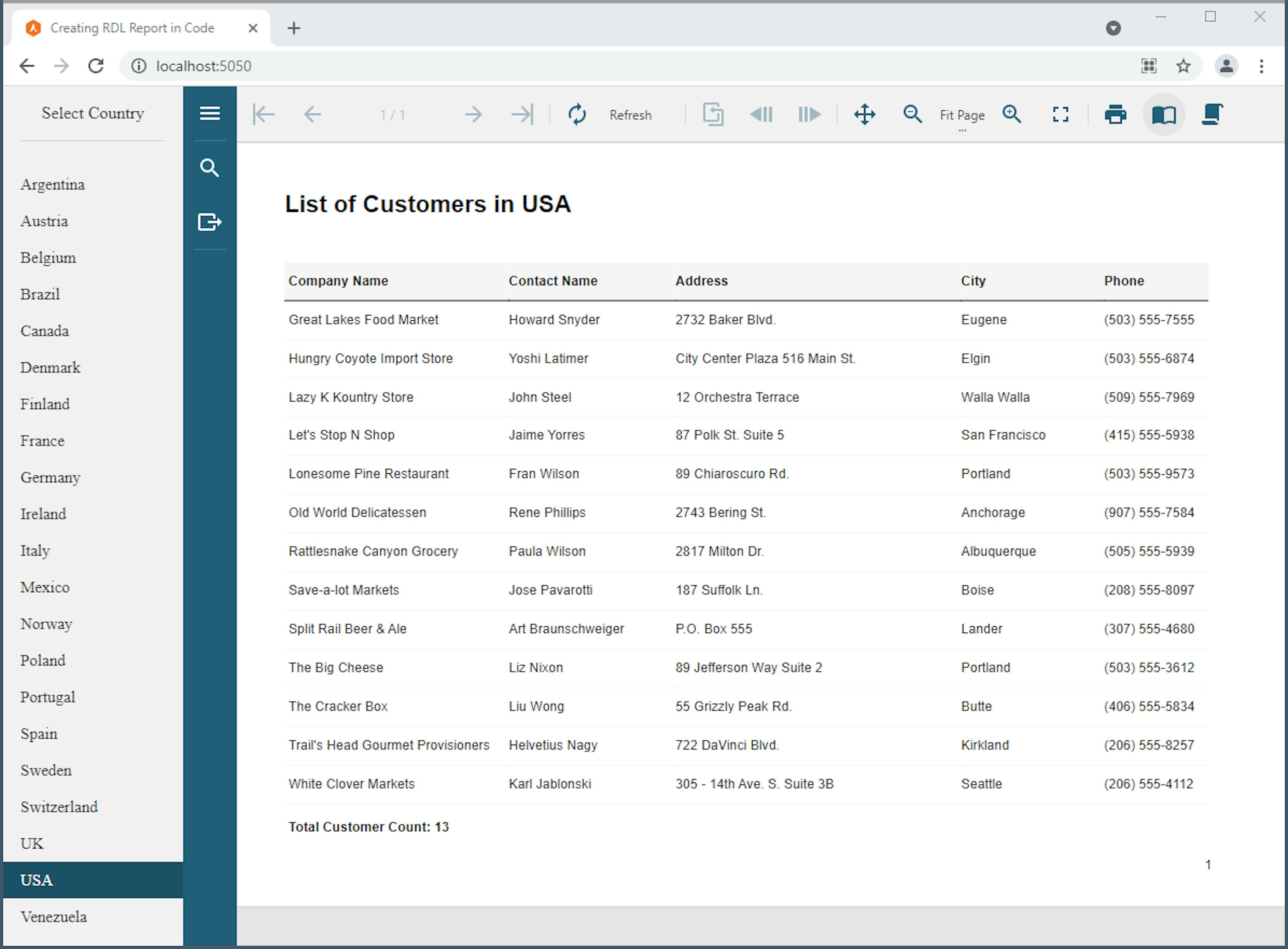Open the tab search dropdown arrow
The height and width of the screenshot is (949, 1288).
1113,28
